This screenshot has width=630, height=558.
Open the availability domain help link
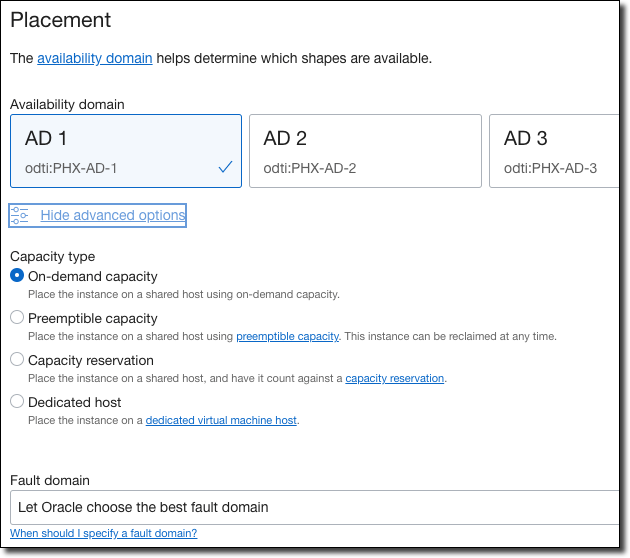pyautogui.click(x=95, y=58)
